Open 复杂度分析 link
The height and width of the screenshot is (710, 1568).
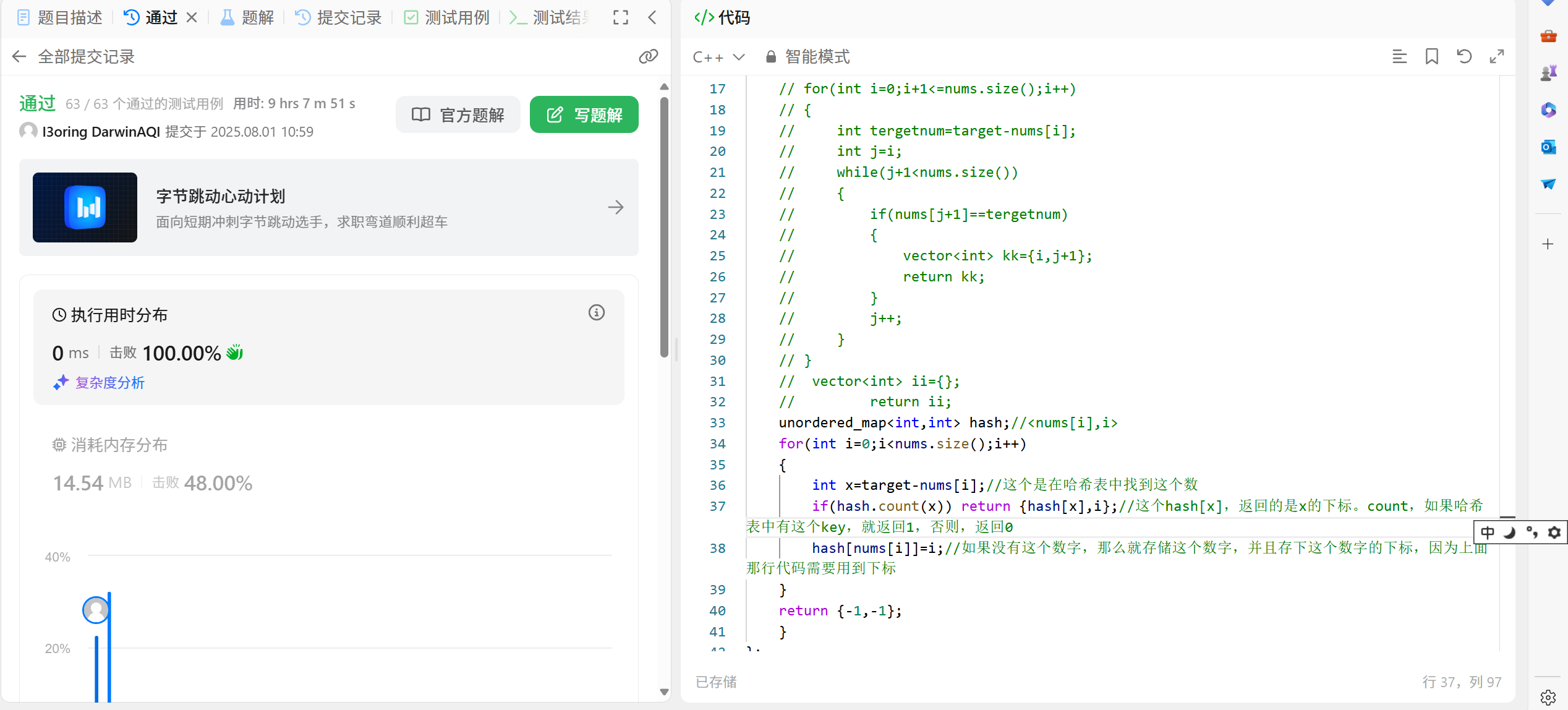(110, 383)
